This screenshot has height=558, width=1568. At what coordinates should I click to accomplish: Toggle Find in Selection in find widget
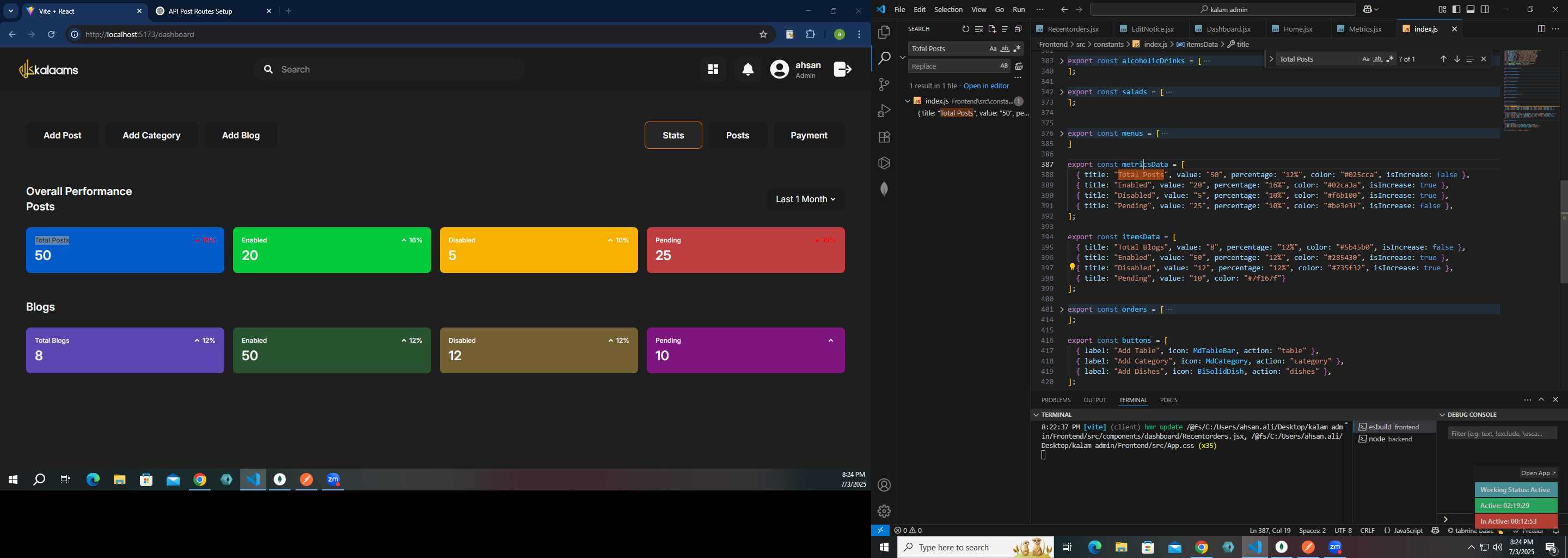coord(1470,59)
